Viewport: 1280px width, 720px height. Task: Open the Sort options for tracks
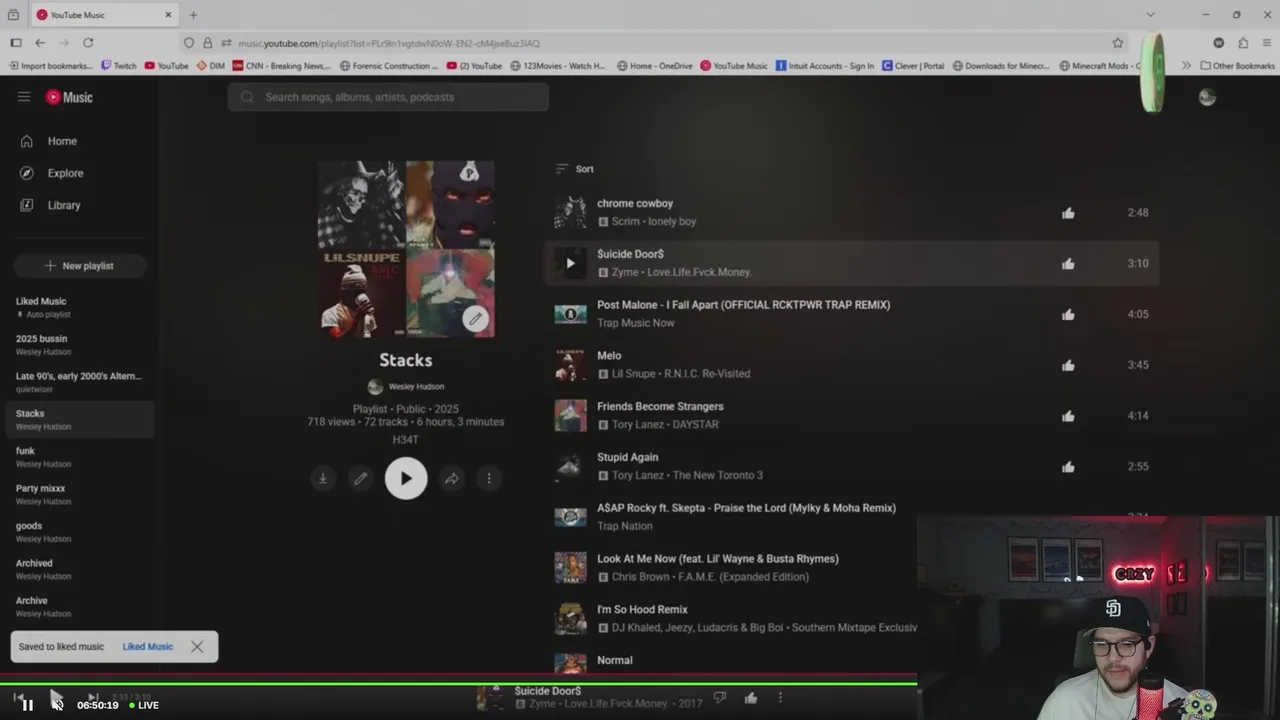tap(575, 169)
